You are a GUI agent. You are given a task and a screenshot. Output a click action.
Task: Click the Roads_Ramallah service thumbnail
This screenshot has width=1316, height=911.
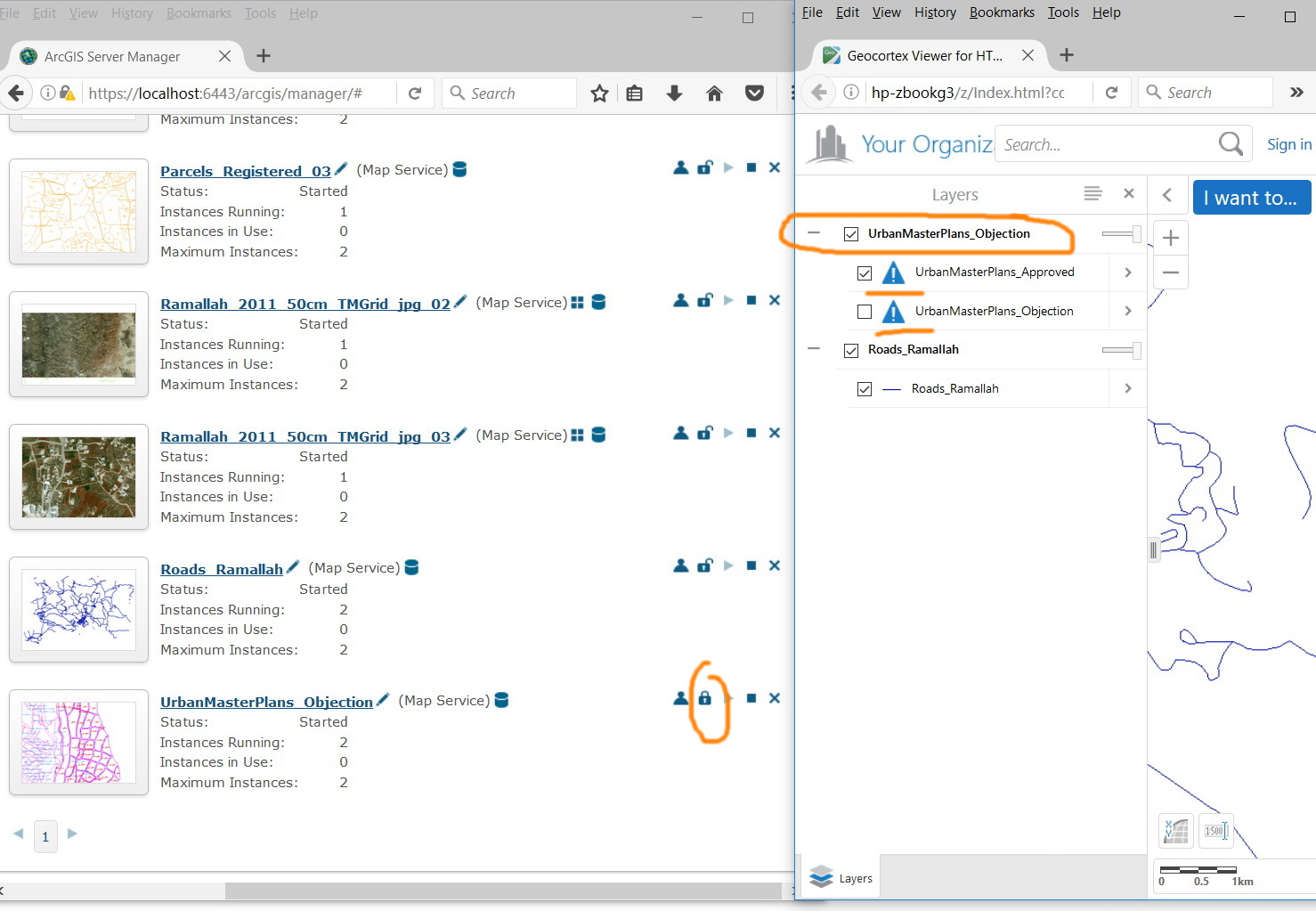(x=78, y=610)
